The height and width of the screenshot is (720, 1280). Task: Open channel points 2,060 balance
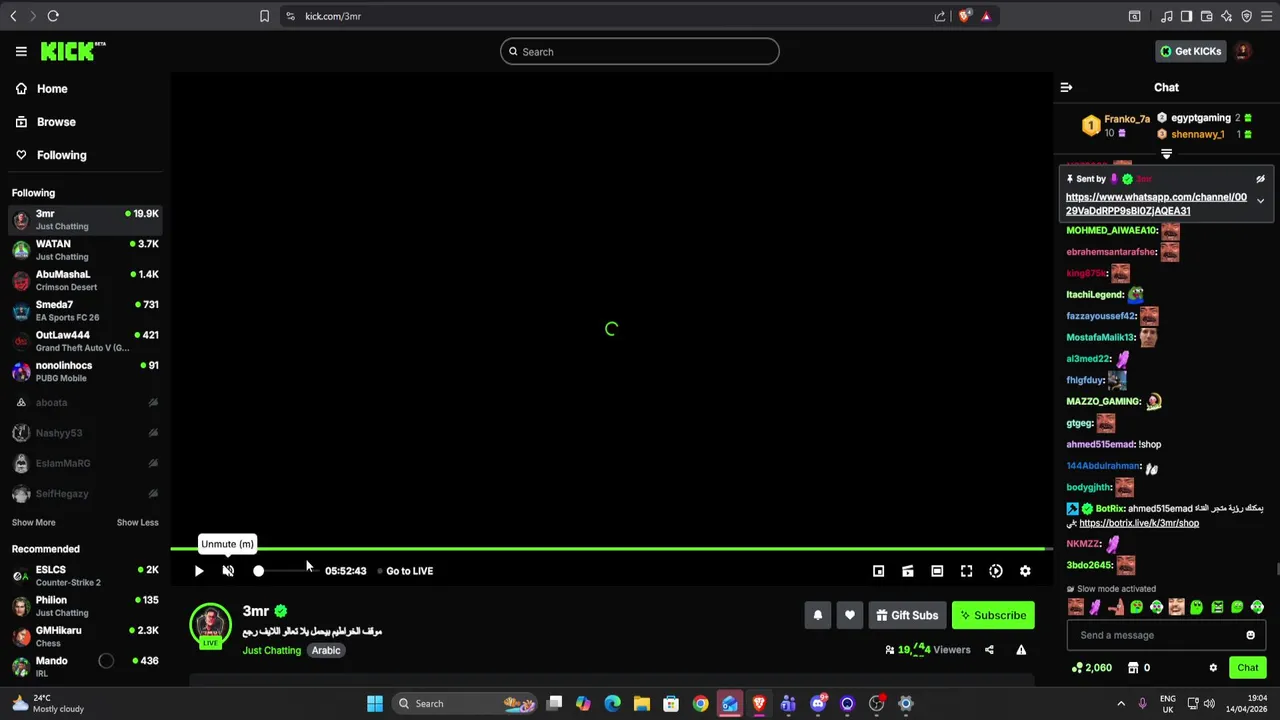[x=1091, y=668]
